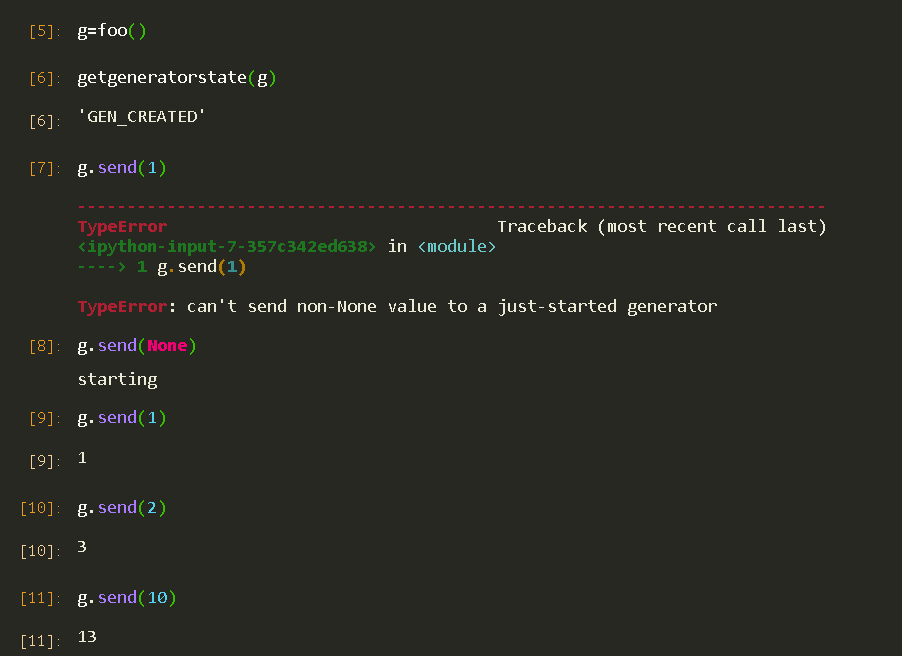Screen dimensions: 902x656
Task: Click the code cell containing g=foo()
Action: [112, 30]
